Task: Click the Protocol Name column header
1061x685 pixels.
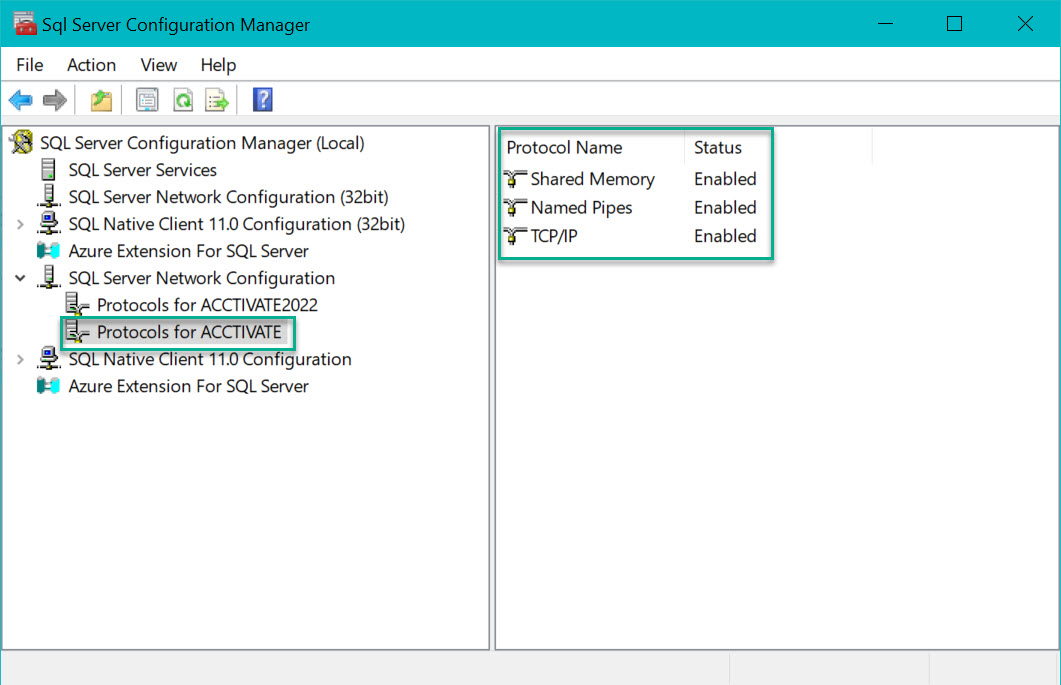Action: [x=564, y=147]
